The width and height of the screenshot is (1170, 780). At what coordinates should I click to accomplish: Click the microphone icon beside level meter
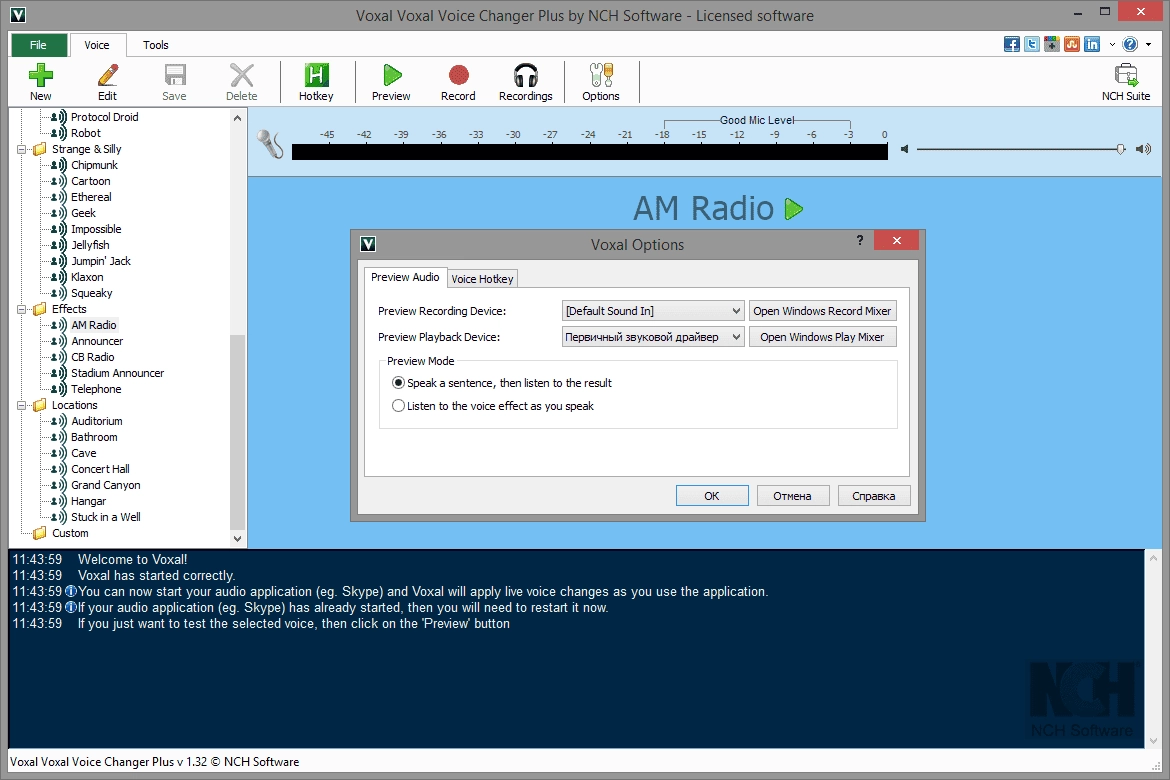270,144
